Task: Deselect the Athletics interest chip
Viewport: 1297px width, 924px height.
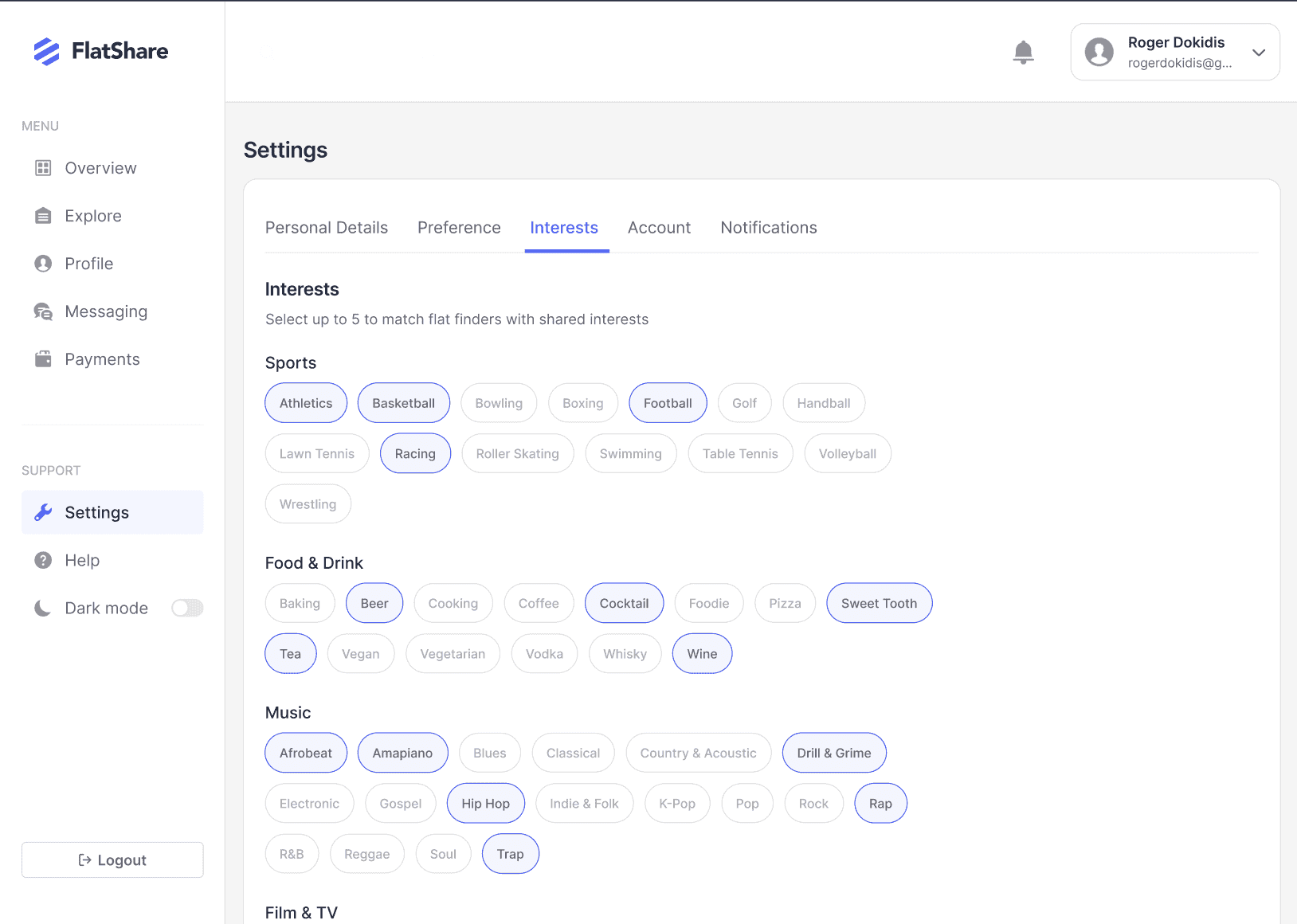Action: (306, 403)
